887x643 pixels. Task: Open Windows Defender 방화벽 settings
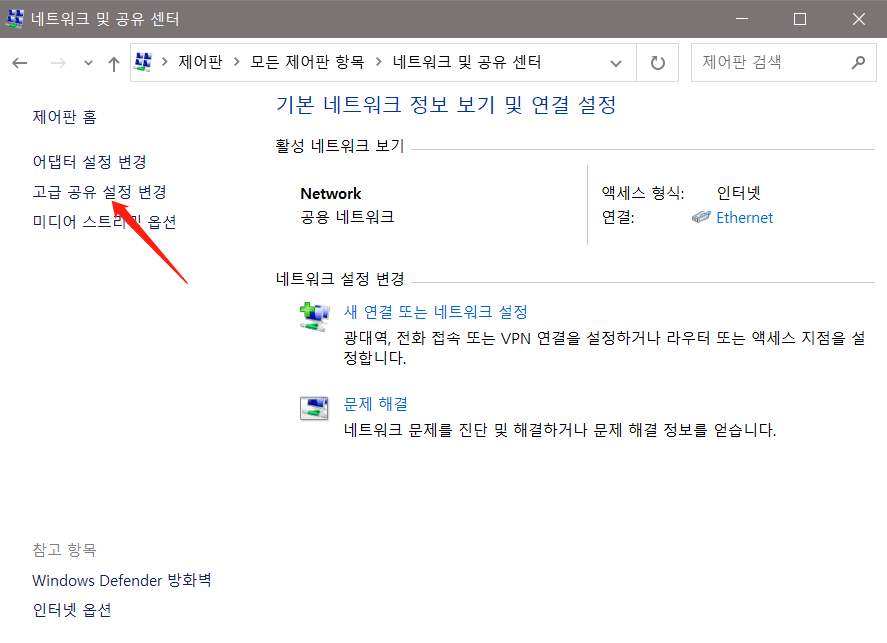point(121,580)
